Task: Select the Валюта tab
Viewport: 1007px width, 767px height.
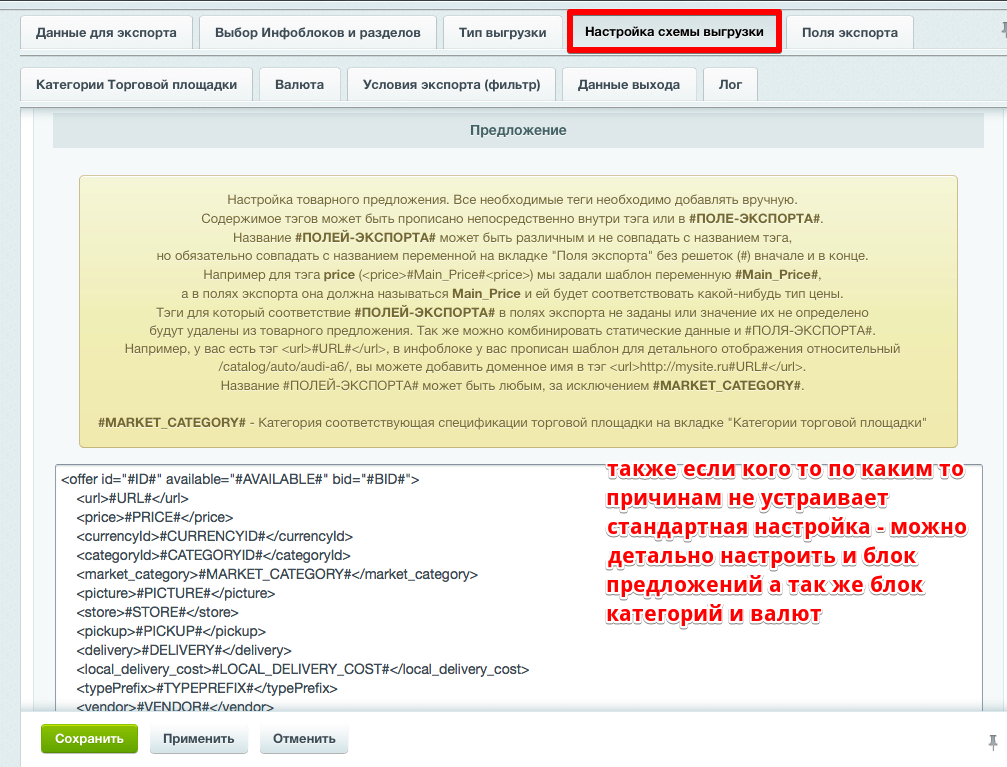Action: tap(299, 84)
